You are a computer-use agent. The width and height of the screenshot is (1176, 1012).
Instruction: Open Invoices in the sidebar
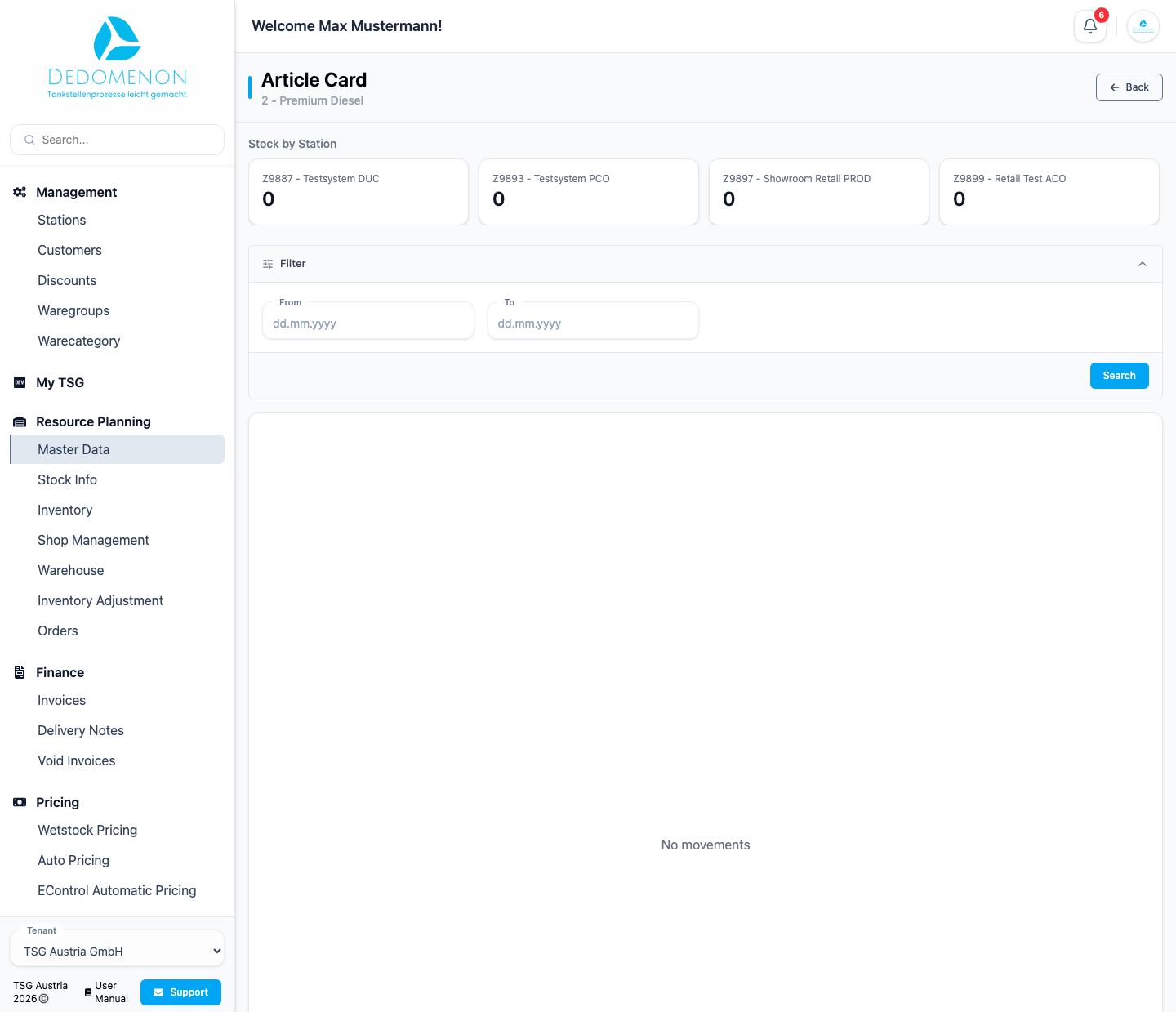117,700
